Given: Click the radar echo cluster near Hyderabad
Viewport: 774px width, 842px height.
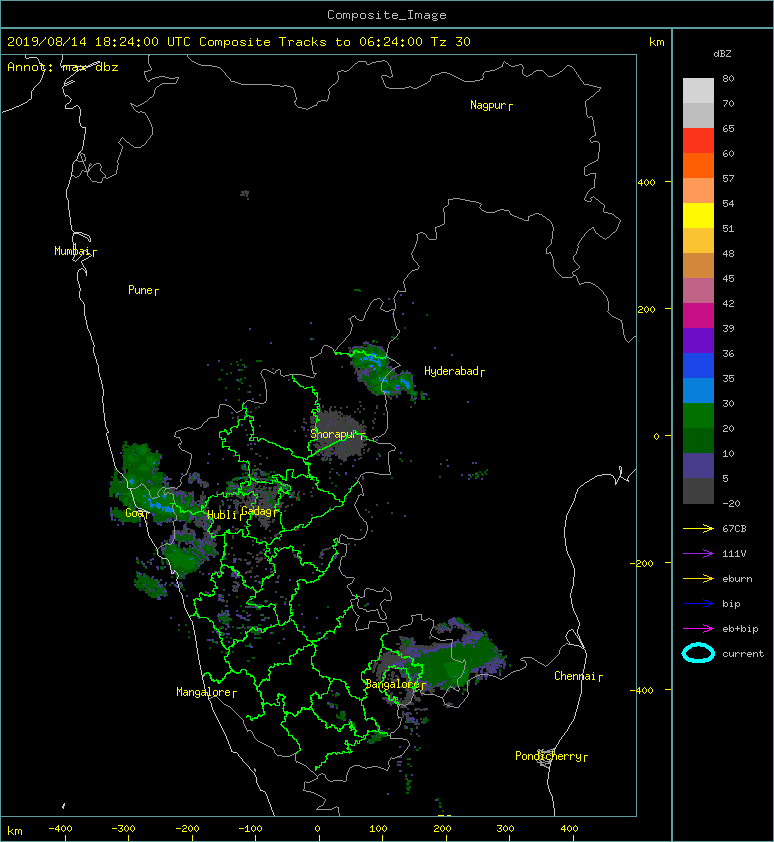Looking at the screenshot, I should [382, 371].
